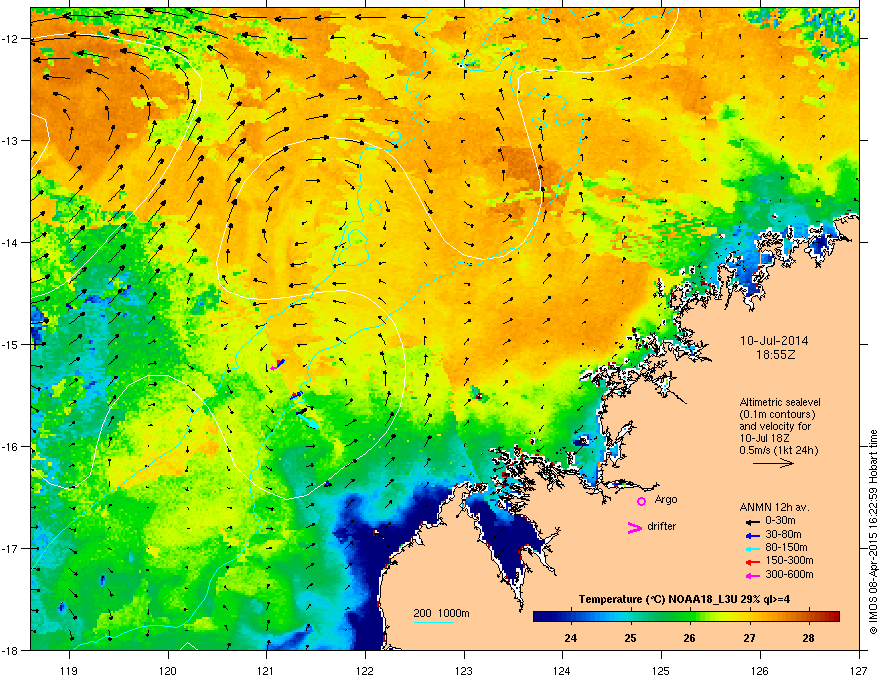Click the 0.5m/s (1kt 24h) text
Screen dimensions: 880x680
[x=779, y=450]
